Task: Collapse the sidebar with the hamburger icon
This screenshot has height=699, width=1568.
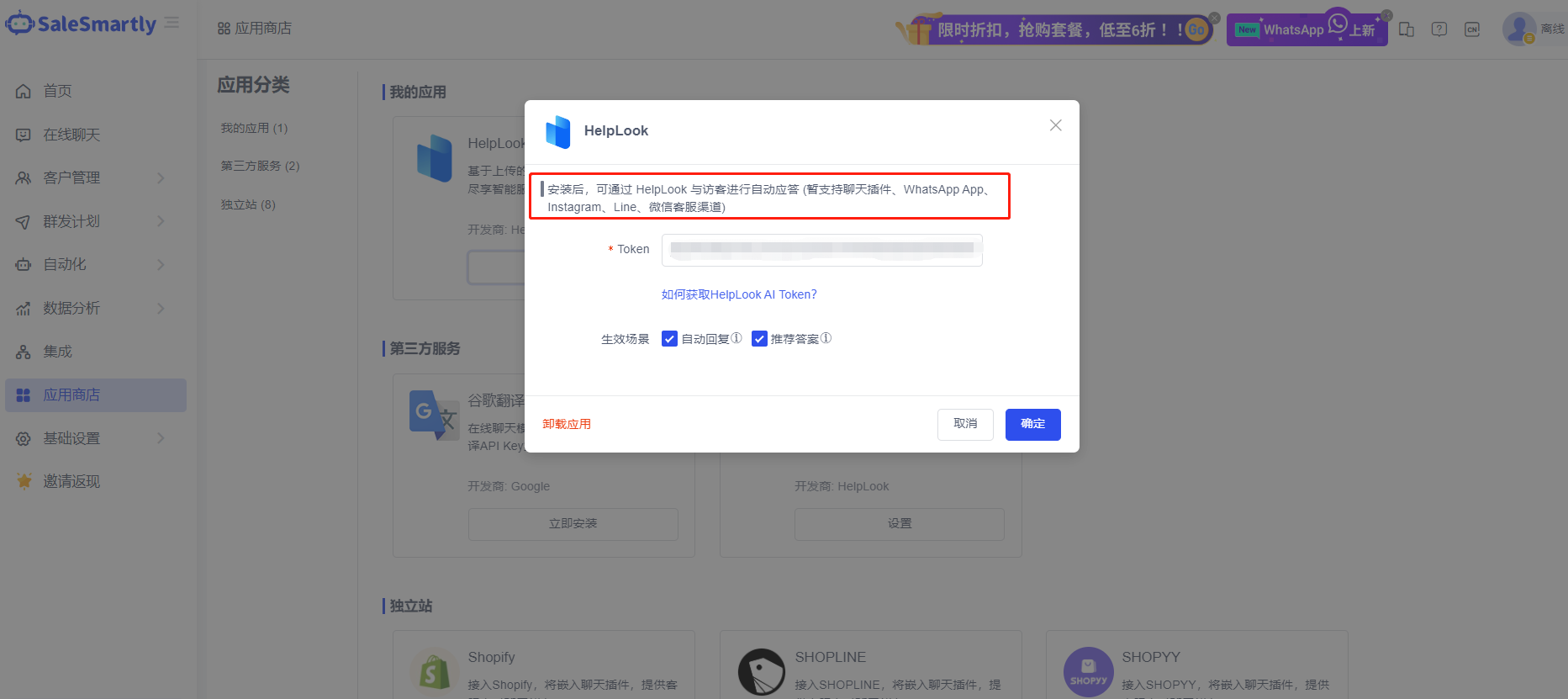Action: (x=172, y=23)
